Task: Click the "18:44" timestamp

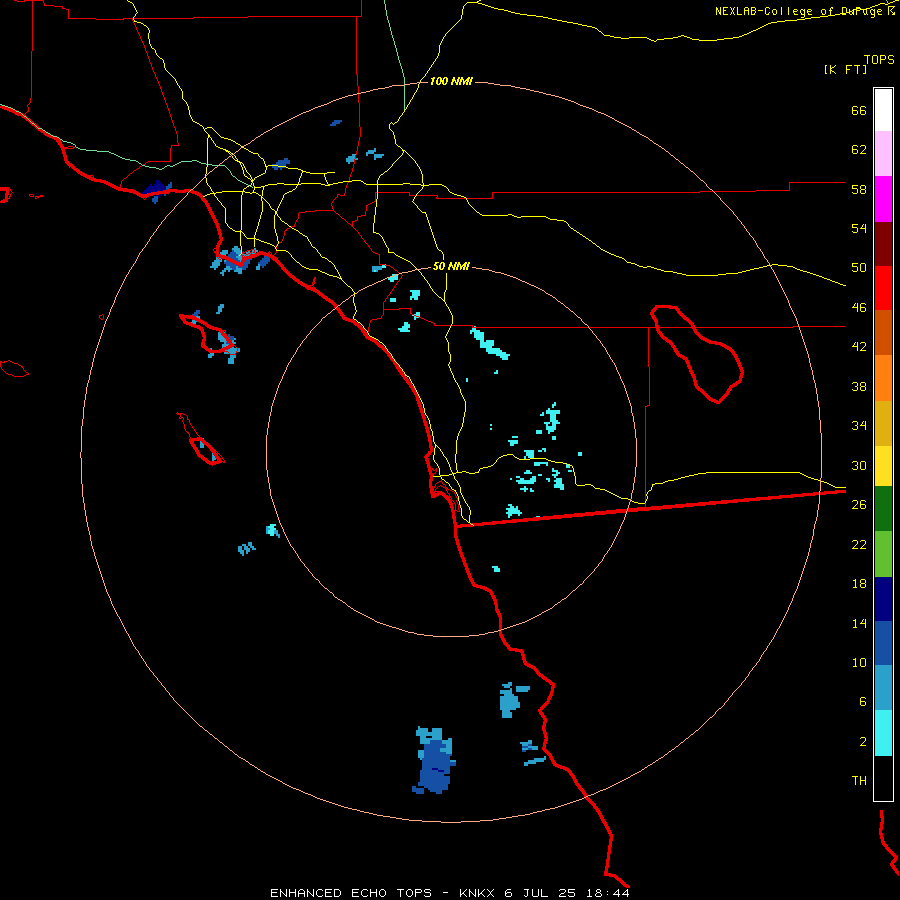Action: tap(608, 893)
